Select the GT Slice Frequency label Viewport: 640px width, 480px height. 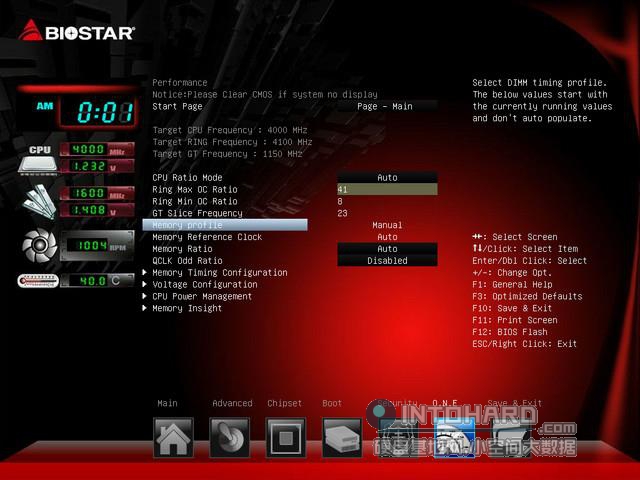[197, 213]
